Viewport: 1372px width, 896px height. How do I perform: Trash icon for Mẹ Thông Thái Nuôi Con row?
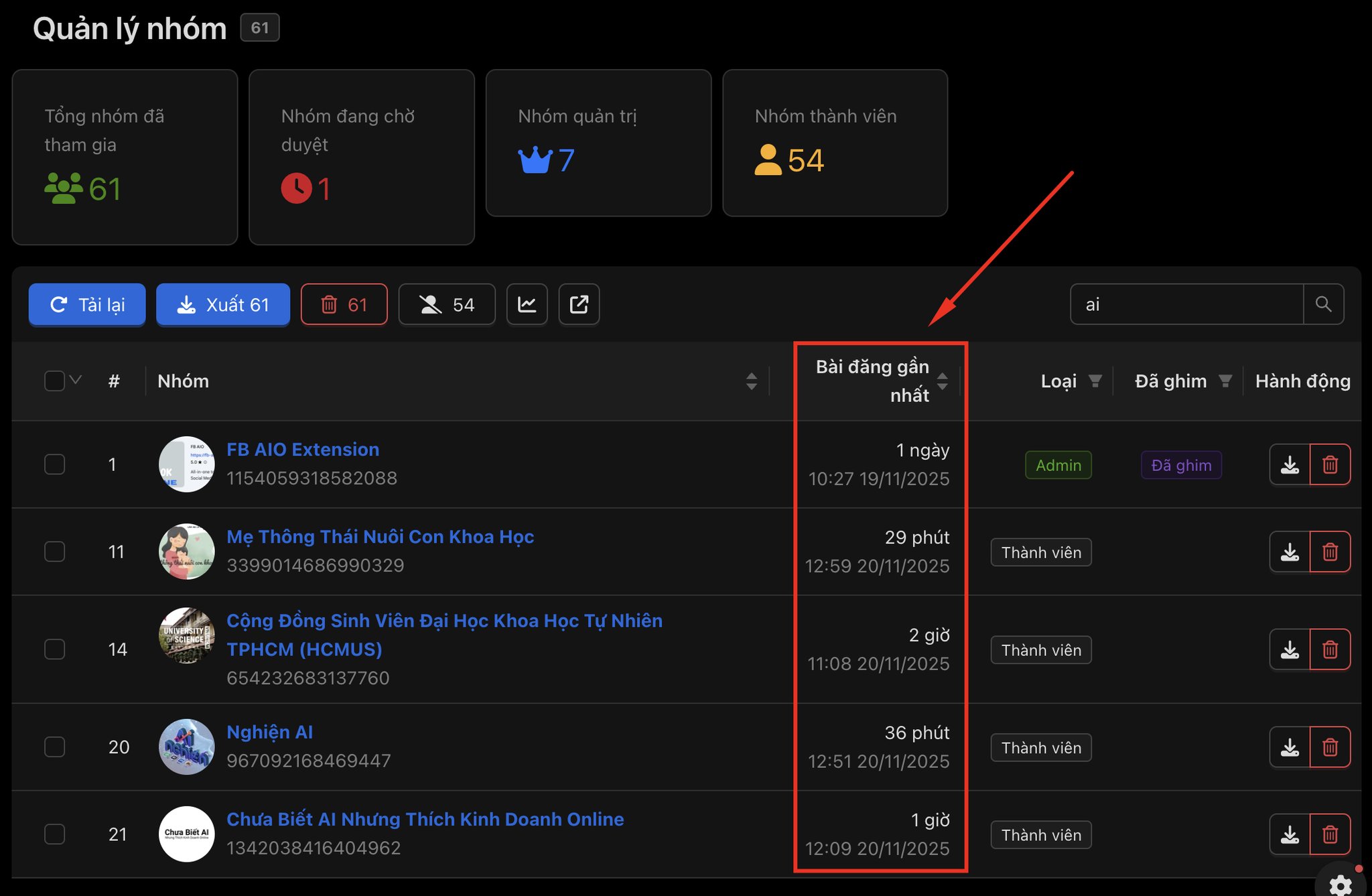pos(1330,552)
